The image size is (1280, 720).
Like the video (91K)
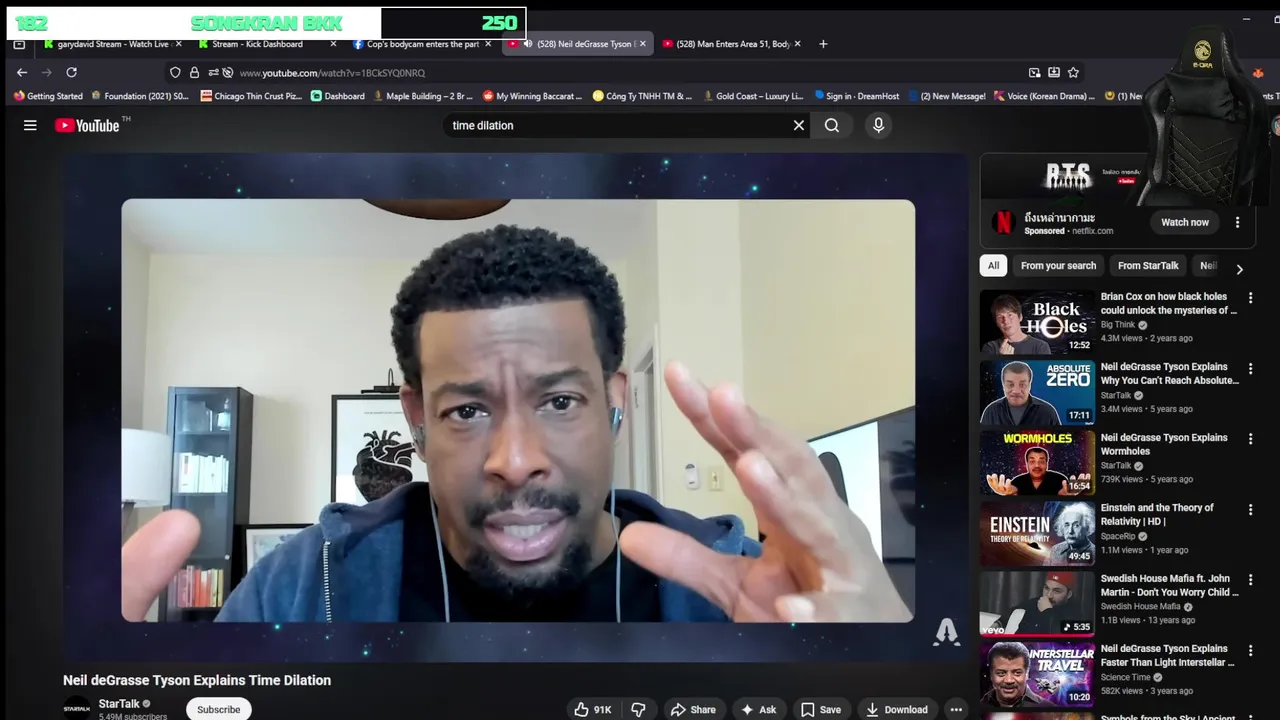point(592,709)
